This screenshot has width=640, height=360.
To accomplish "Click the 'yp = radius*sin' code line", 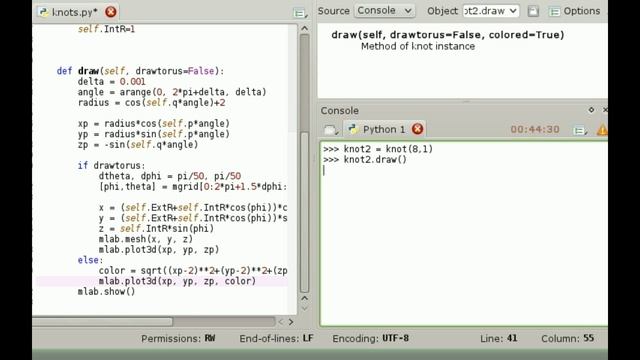I will pyautogui.click(x=154, y=134).
